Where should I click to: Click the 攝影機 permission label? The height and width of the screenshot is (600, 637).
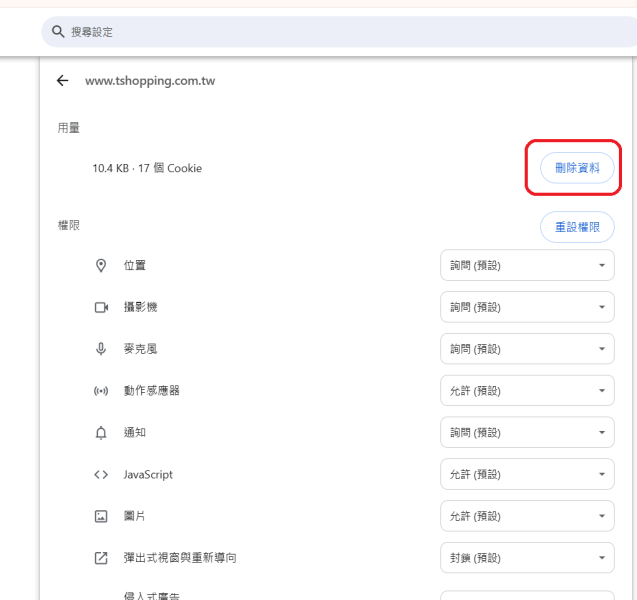(140, 307)
